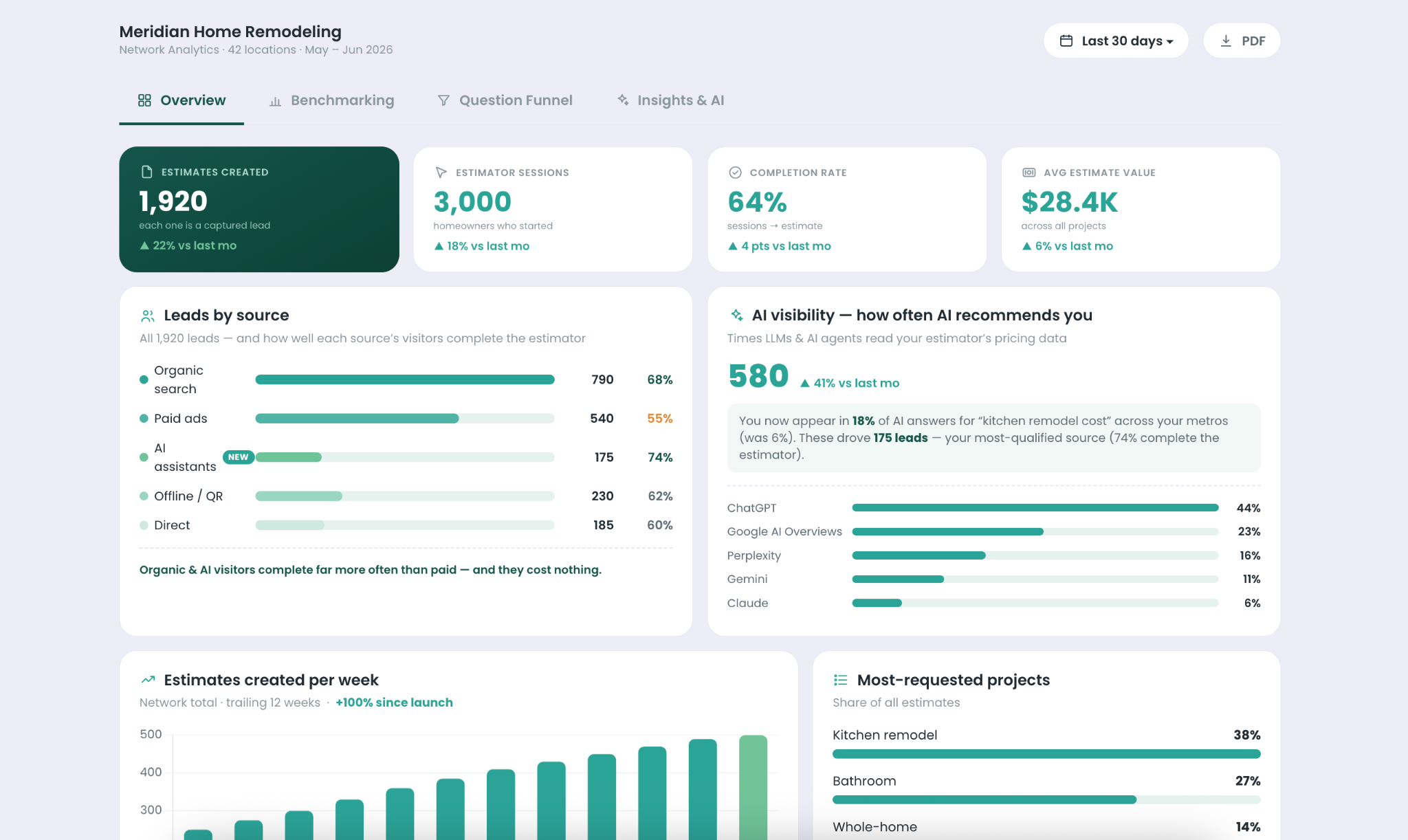
Task: Click the orange 55% Paid ads completion value
Action: click(659, 419)
